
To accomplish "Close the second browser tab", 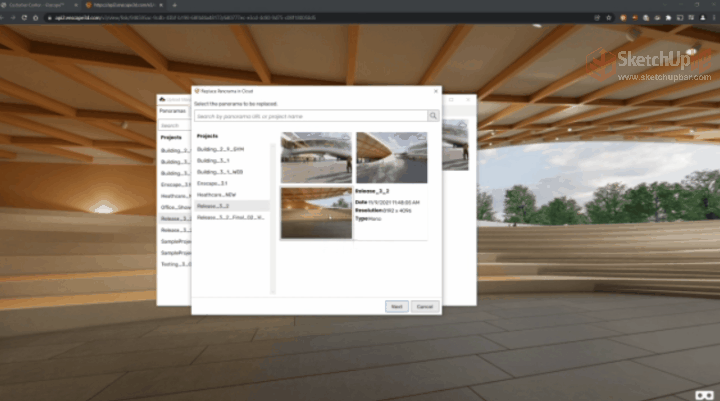I will (x=161, y=5).
